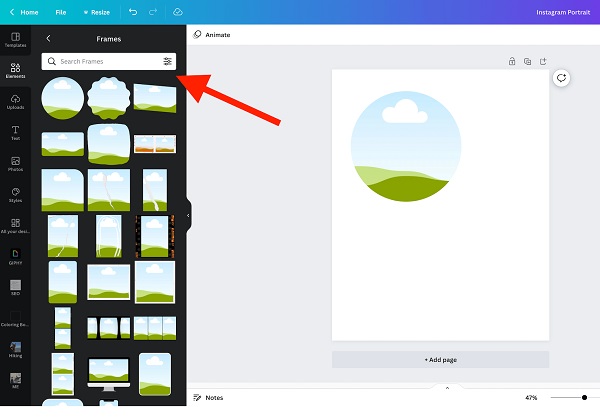Screen dimensions: 600x417
Task: Click Add page below the canvas
Action: [440, 360]
